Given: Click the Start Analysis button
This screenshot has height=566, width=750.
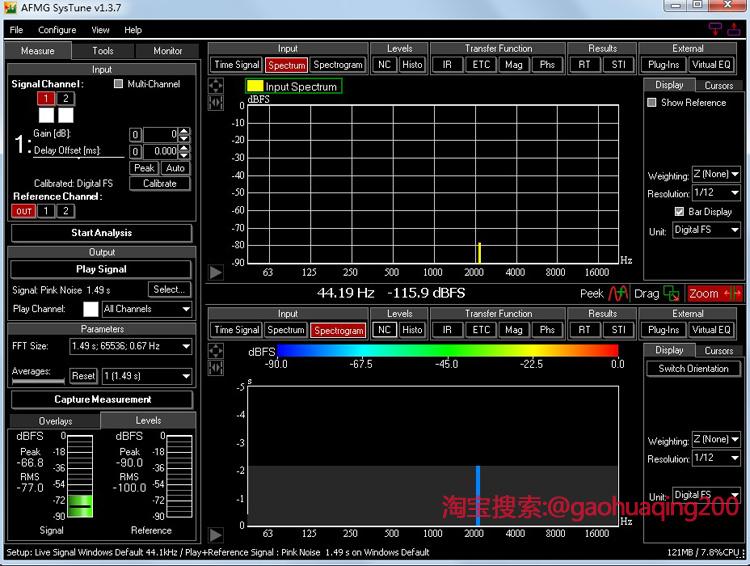Looking at the screenshot, I should [x=101, y=233].
